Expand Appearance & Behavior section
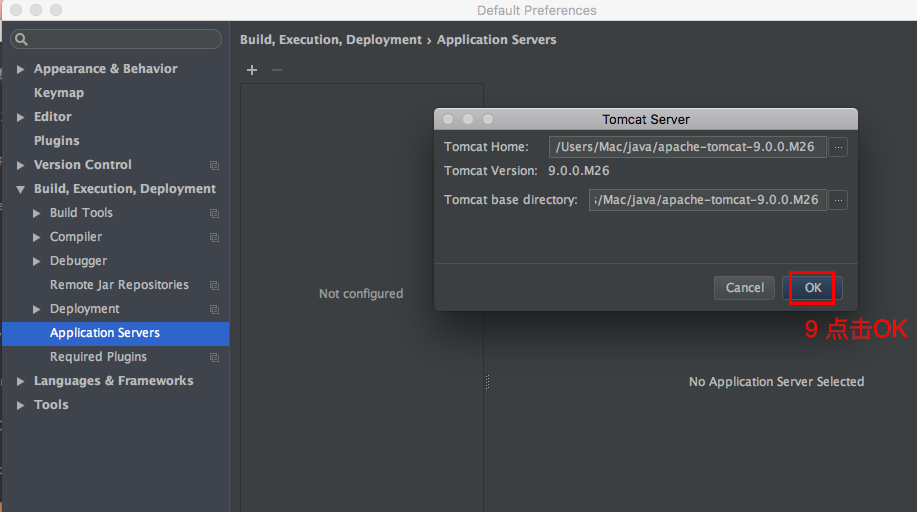The height and width of the screenshot is (512, 917). coord(20,69)
